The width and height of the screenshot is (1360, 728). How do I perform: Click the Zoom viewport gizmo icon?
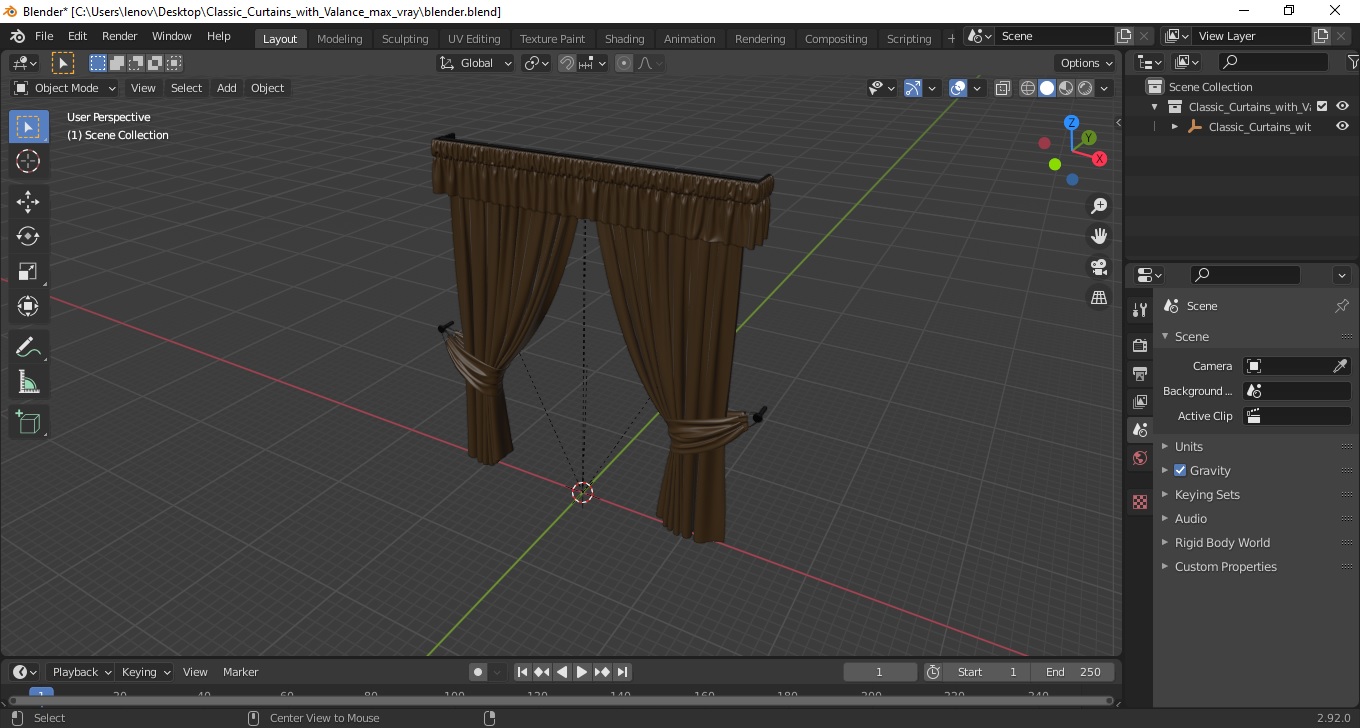1099,205
